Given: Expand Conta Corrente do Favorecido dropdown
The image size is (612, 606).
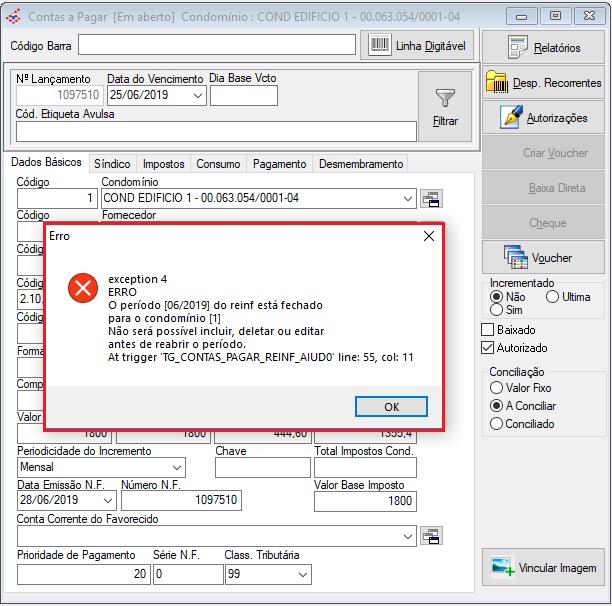Looking at the screenshot, I should click(x=408, y=537).
